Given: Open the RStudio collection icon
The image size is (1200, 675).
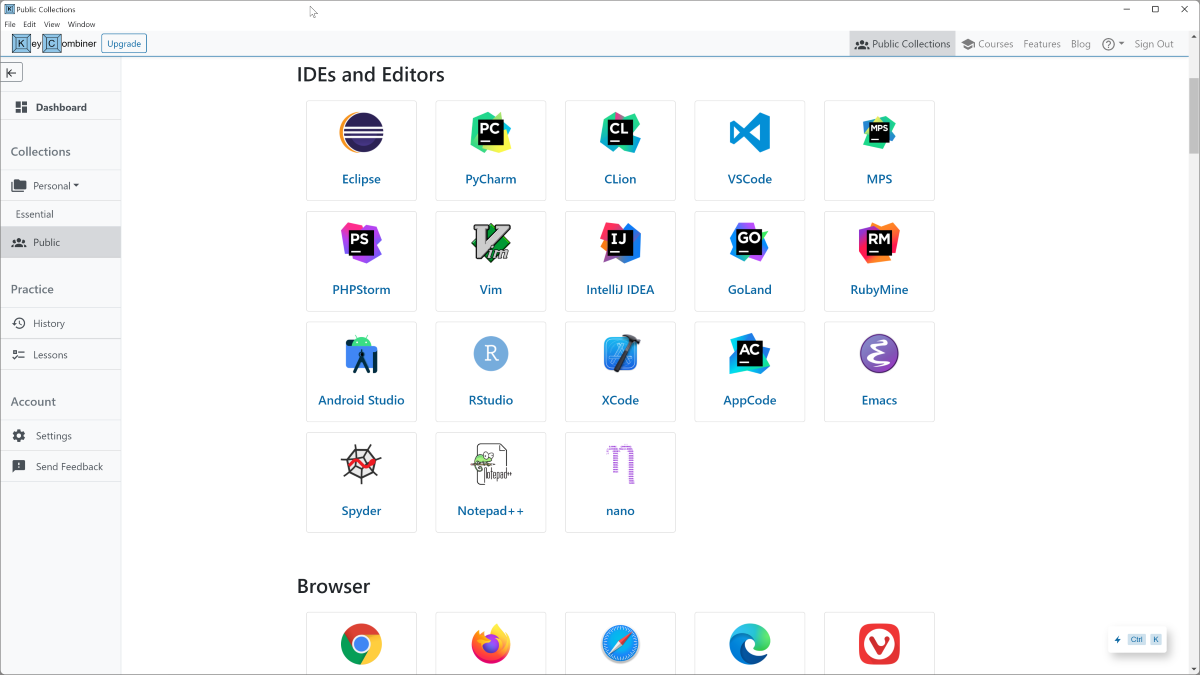Looking at the screenshot, I should [491, 354].
